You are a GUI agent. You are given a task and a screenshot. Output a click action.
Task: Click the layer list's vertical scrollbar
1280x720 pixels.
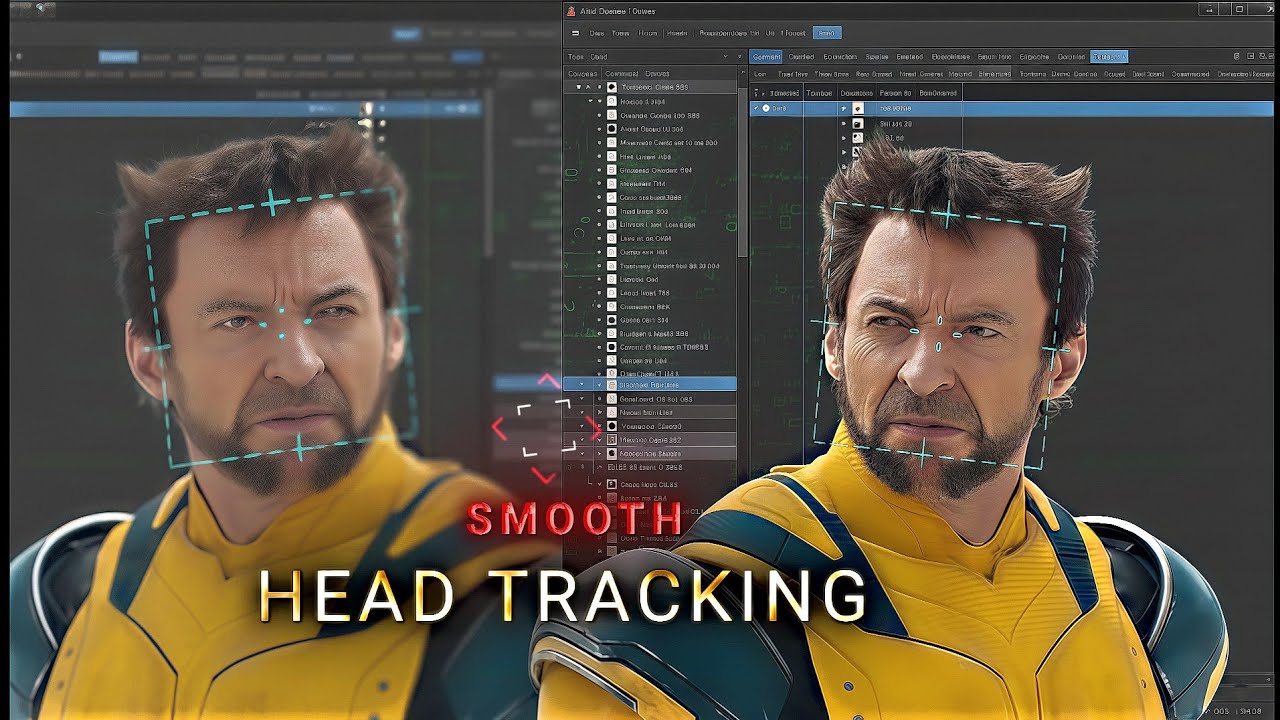742,170
